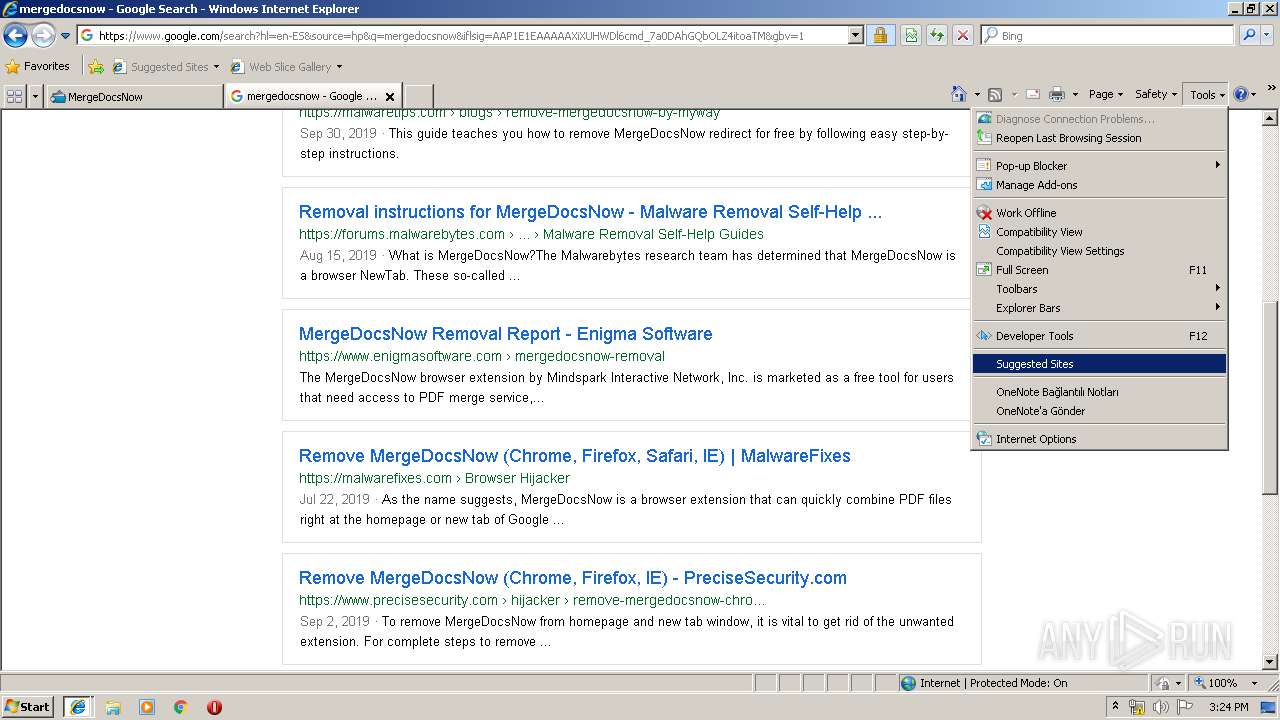Click the vertical scrollbar thumb
The width and height of the screenshot is (1280, 720).
point(1270,396)
